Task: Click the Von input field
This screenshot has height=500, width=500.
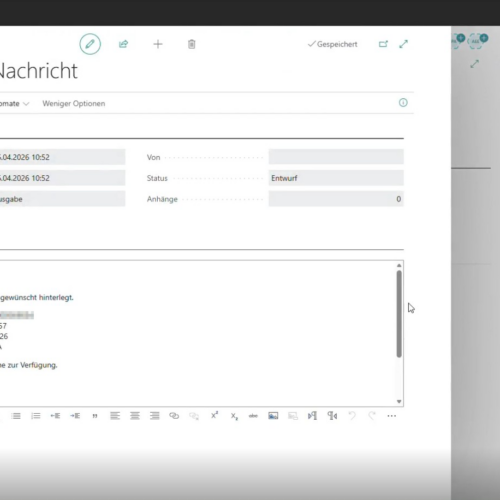Action: tap(336, 157)
